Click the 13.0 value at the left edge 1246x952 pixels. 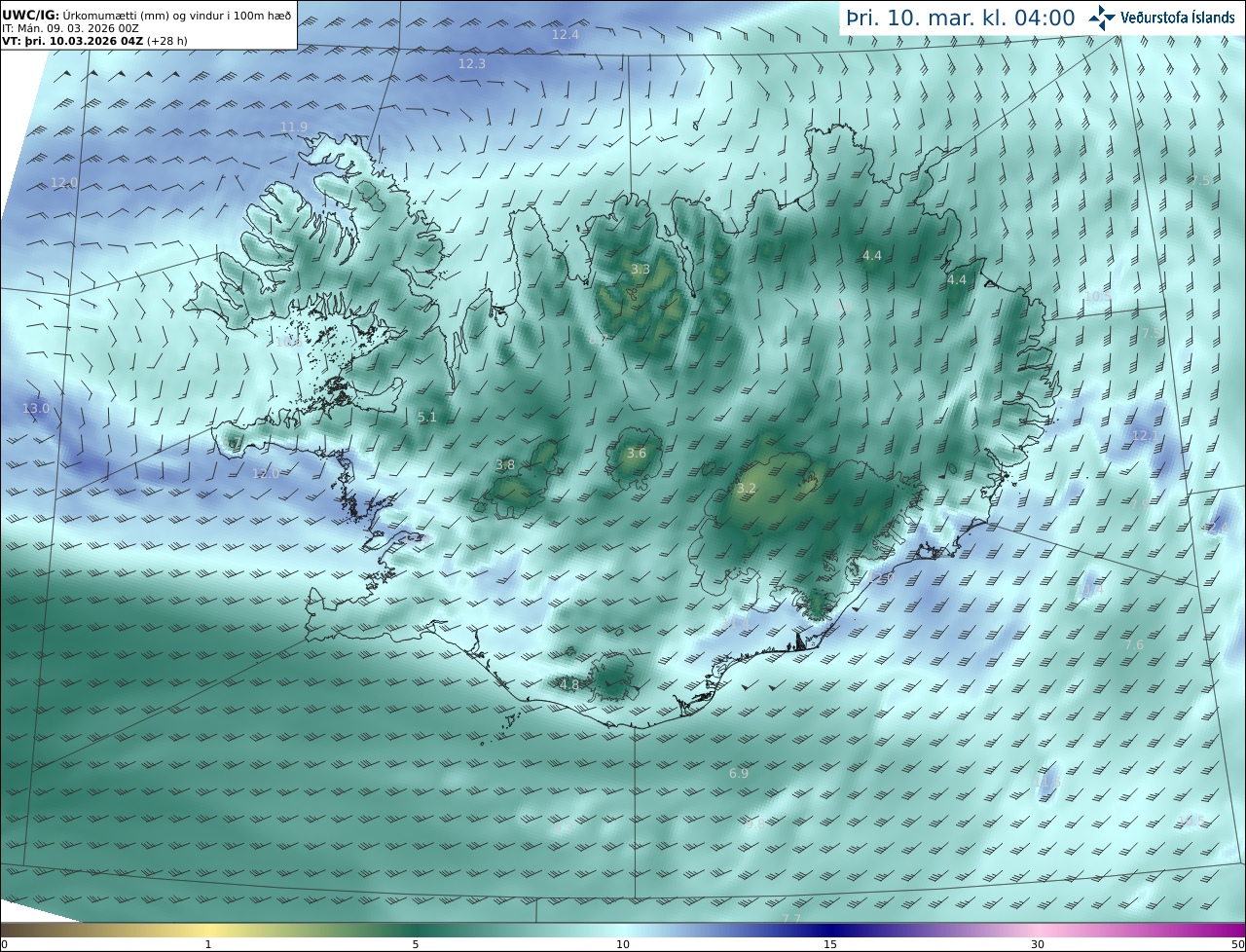click(x=36, y=408)
